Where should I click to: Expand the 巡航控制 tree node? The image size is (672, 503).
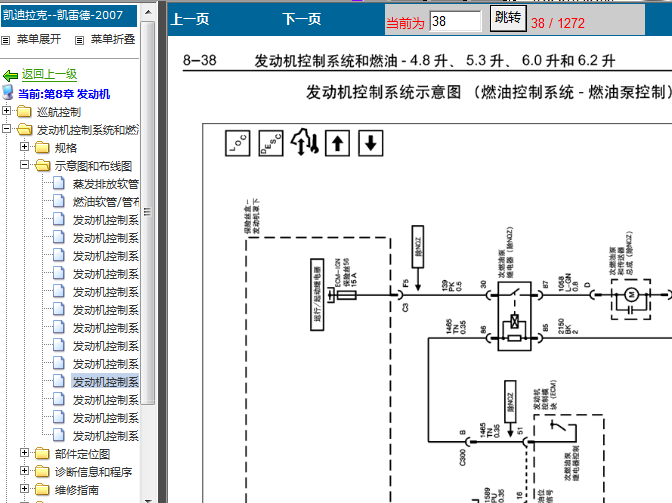point(6,111)
